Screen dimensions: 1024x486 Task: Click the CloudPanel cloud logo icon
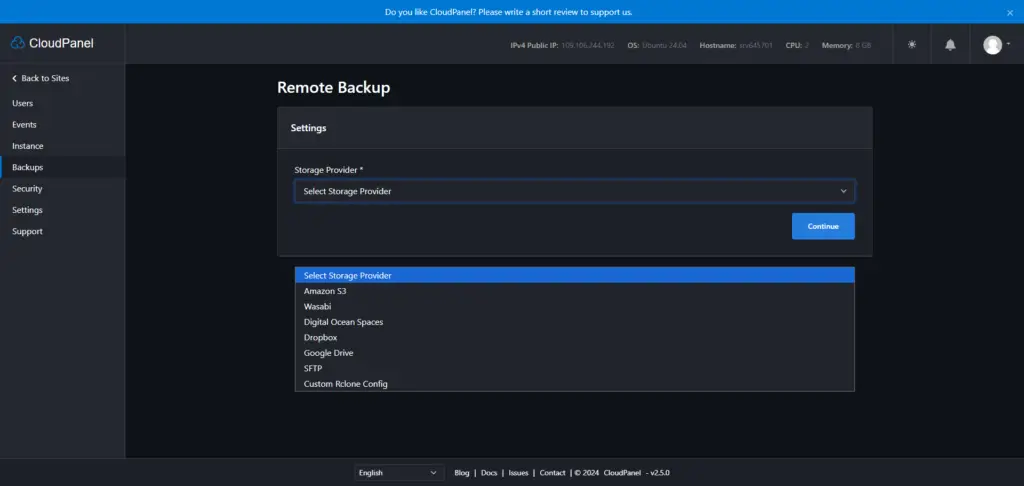coord(18,43)
